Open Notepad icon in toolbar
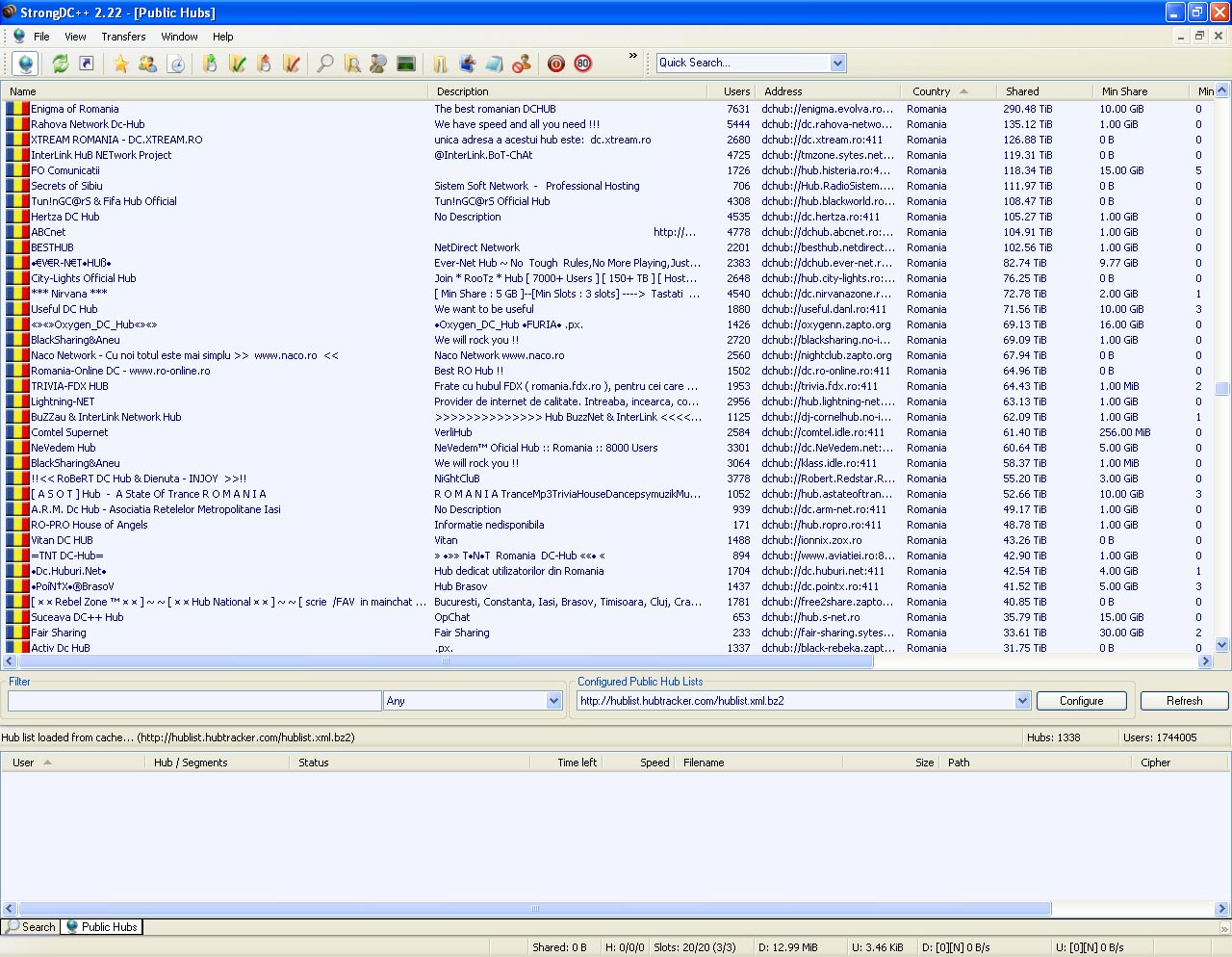1232x957 pixels. pyautogui.click(x=494, y=64)
